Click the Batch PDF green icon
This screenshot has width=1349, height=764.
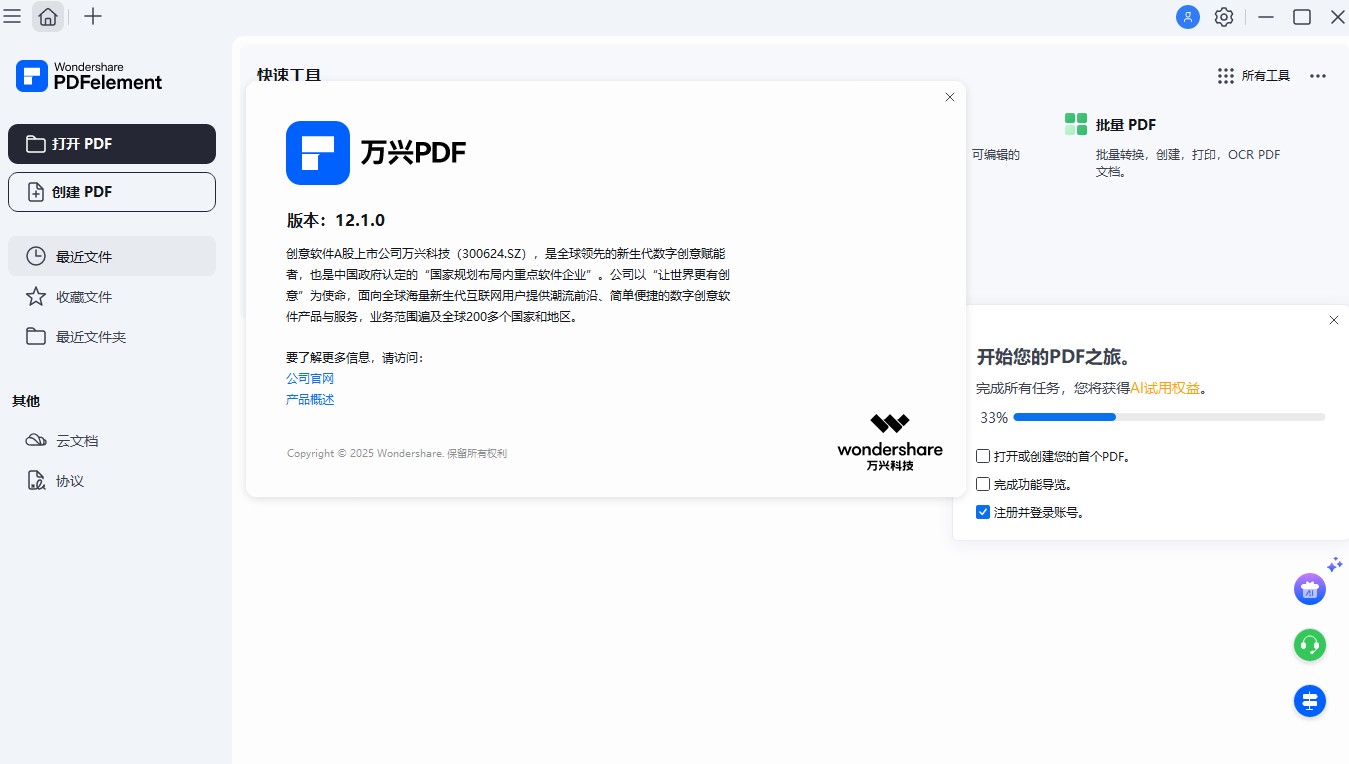[x=1076, y=124]
